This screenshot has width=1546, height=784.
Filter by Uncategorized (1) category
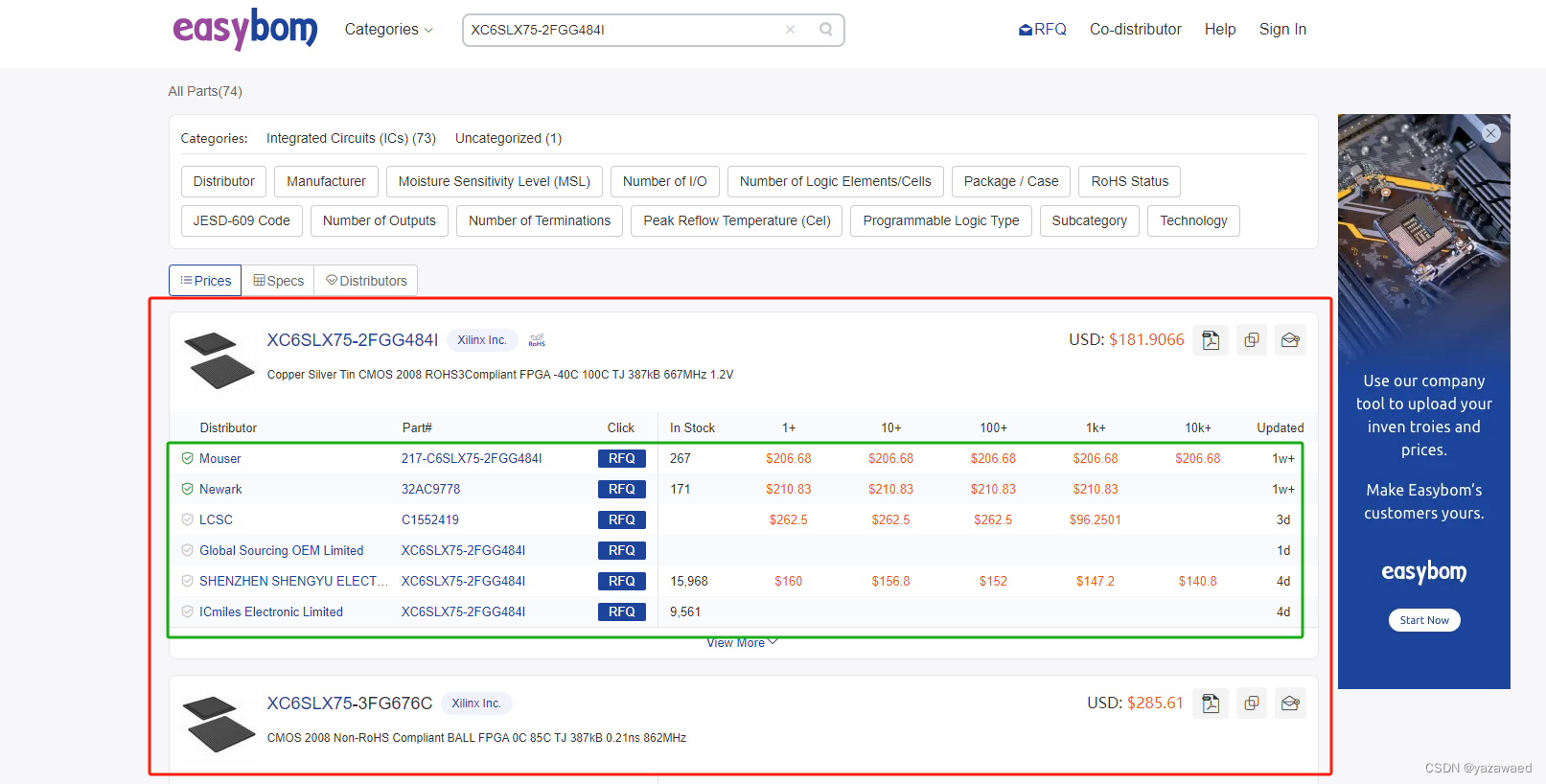pyautogui.click(x=508, y=138)
